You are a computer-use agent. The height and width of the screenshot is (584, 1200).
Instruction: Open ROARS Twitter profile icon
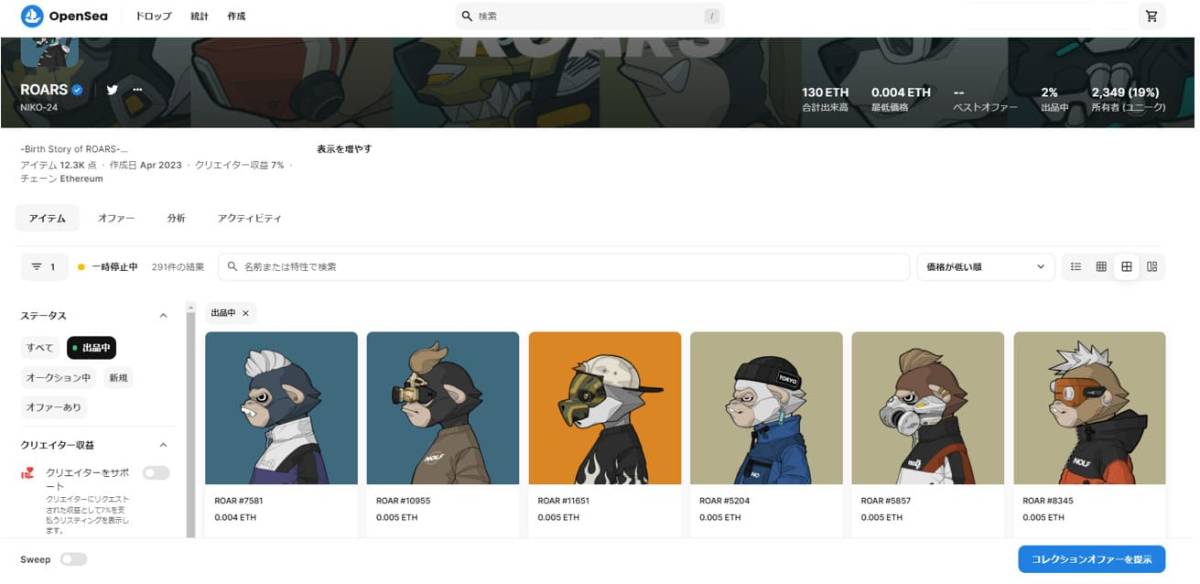pos(112,89)
